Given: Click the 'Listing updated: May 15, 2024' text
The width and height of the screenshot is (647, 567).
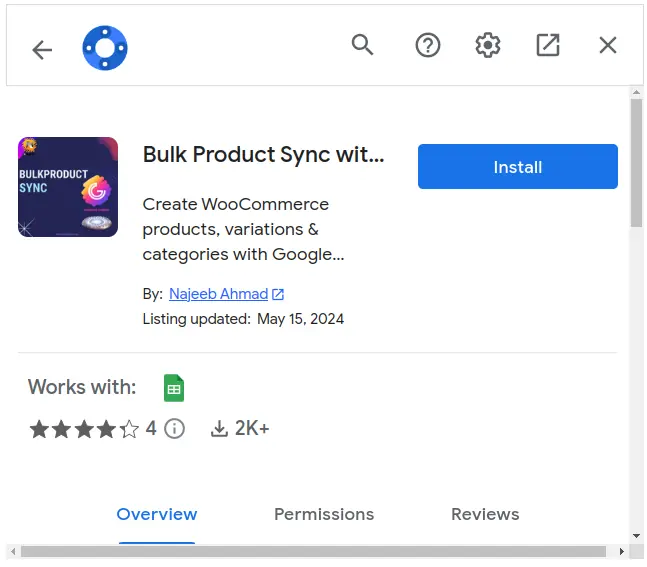Looking at the screenshot, I should tap(243, 319).
